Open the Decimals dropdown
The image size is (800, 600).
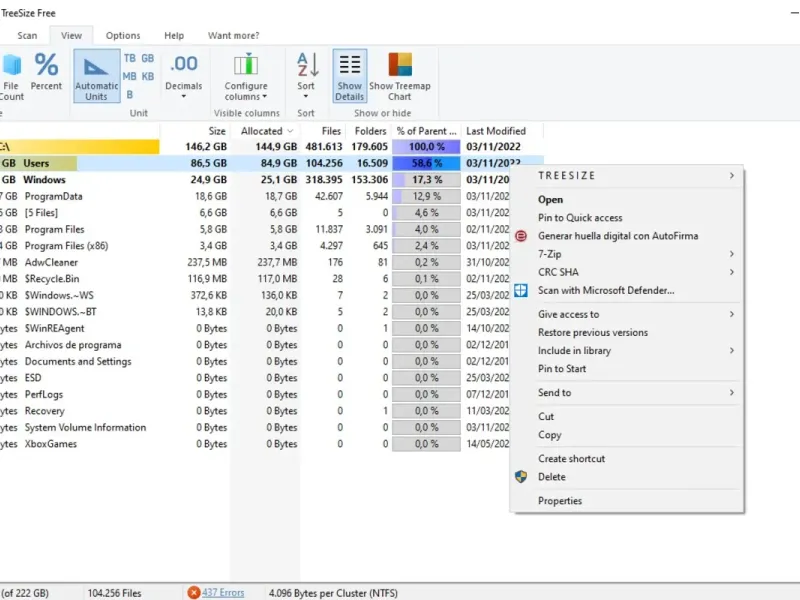[184, 76]
